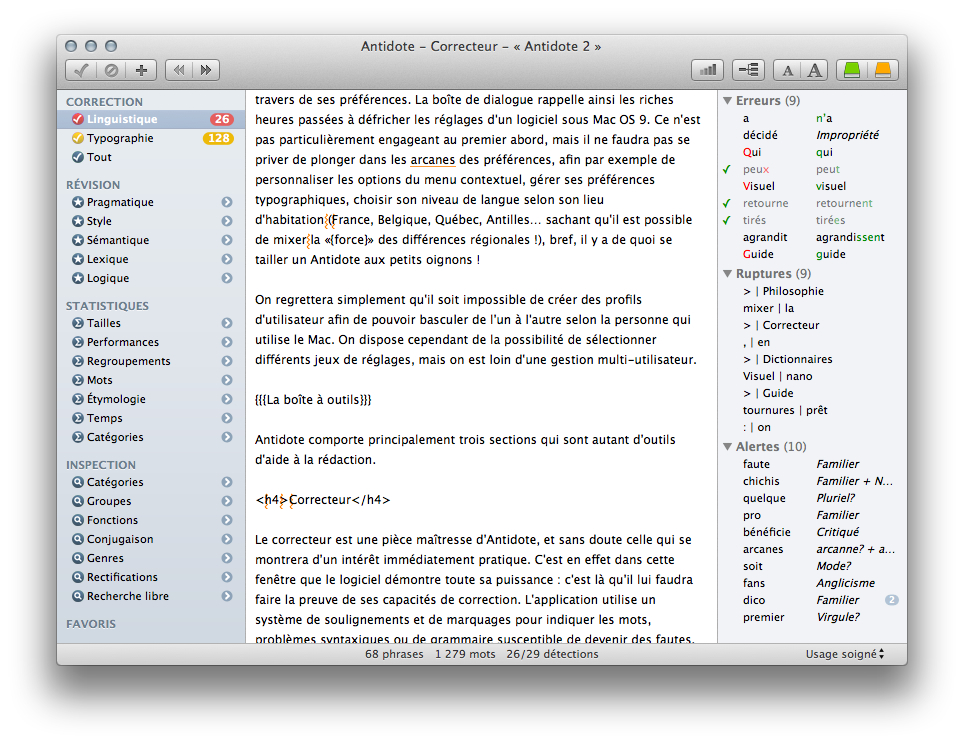Viewport: 964px width, 744px height.
Task: Click the blue Tout checkmark icon
Action: point(77,157)
